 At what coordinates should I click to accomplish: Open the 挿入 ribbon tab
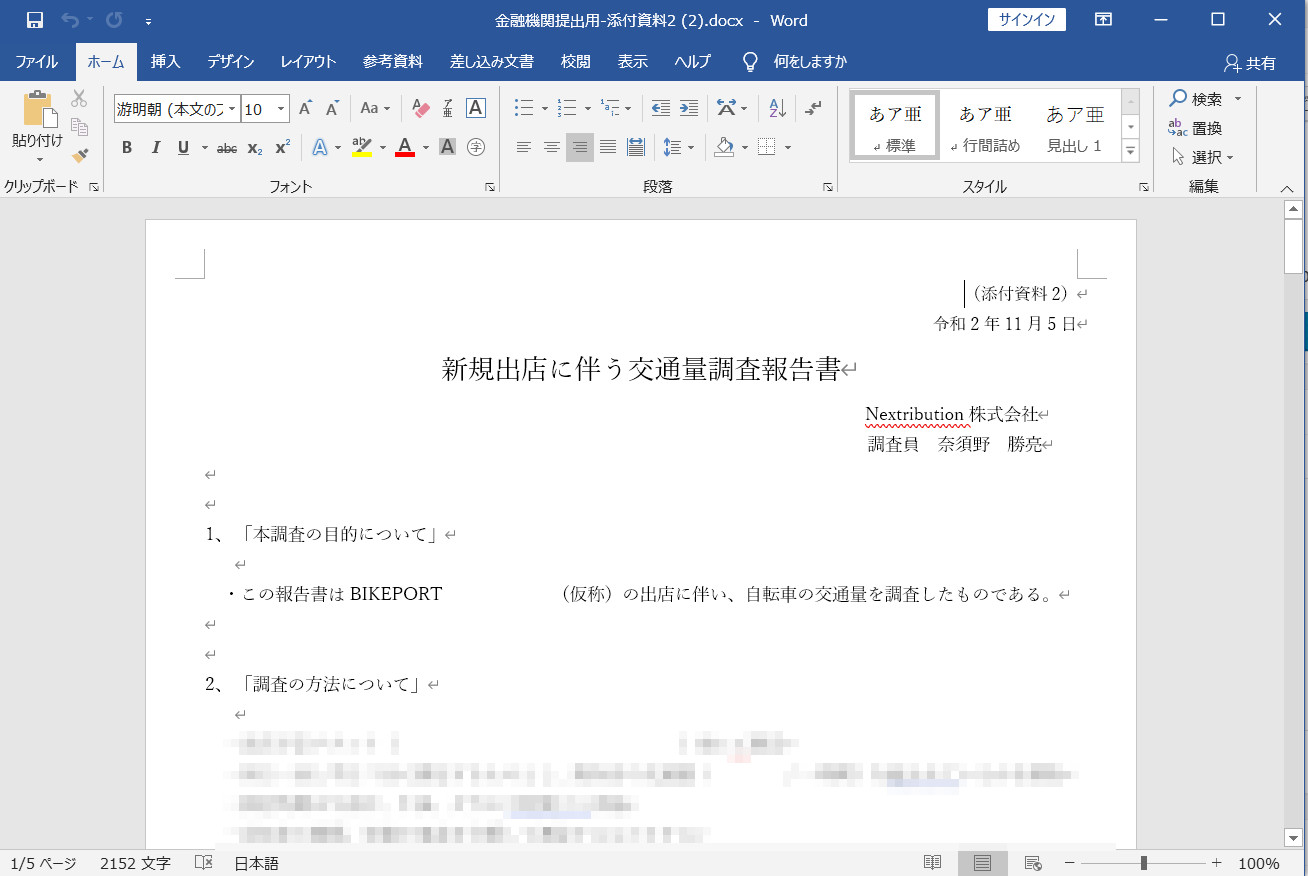click(x=165, y=62)
